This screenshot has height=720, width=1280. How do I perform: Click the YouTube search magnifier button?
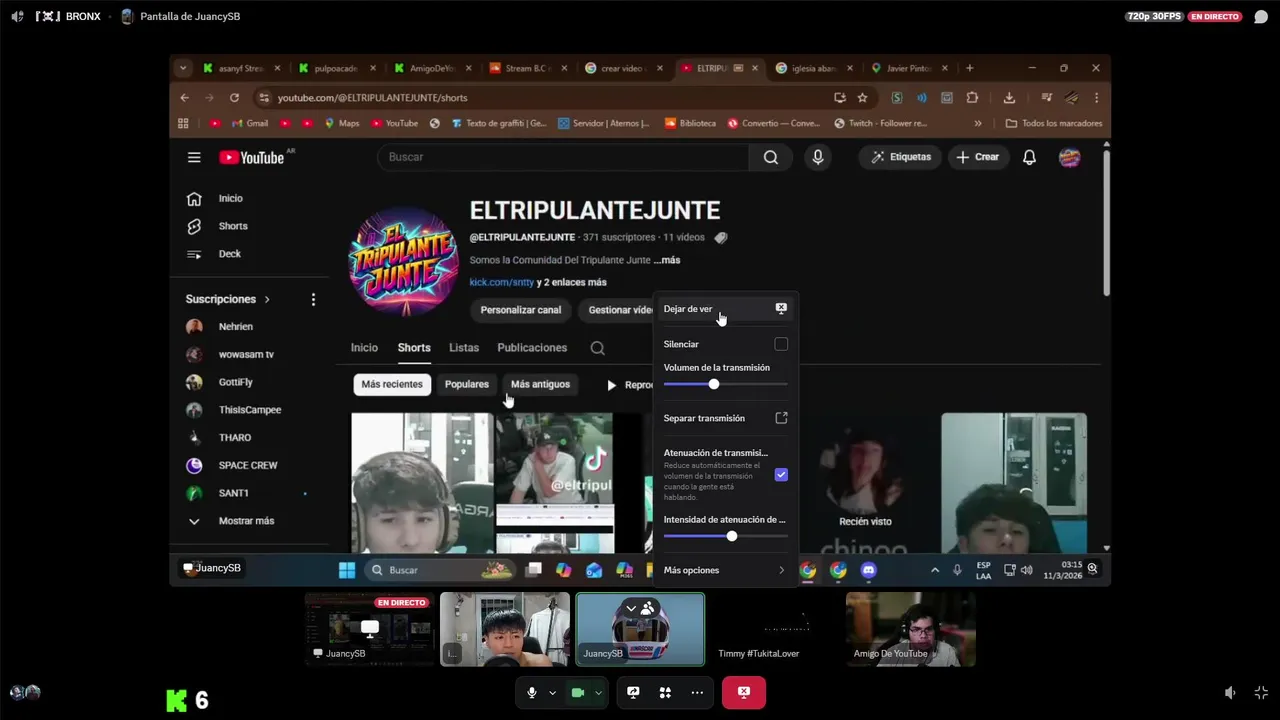pyautogui.click(x=771, y=157)
